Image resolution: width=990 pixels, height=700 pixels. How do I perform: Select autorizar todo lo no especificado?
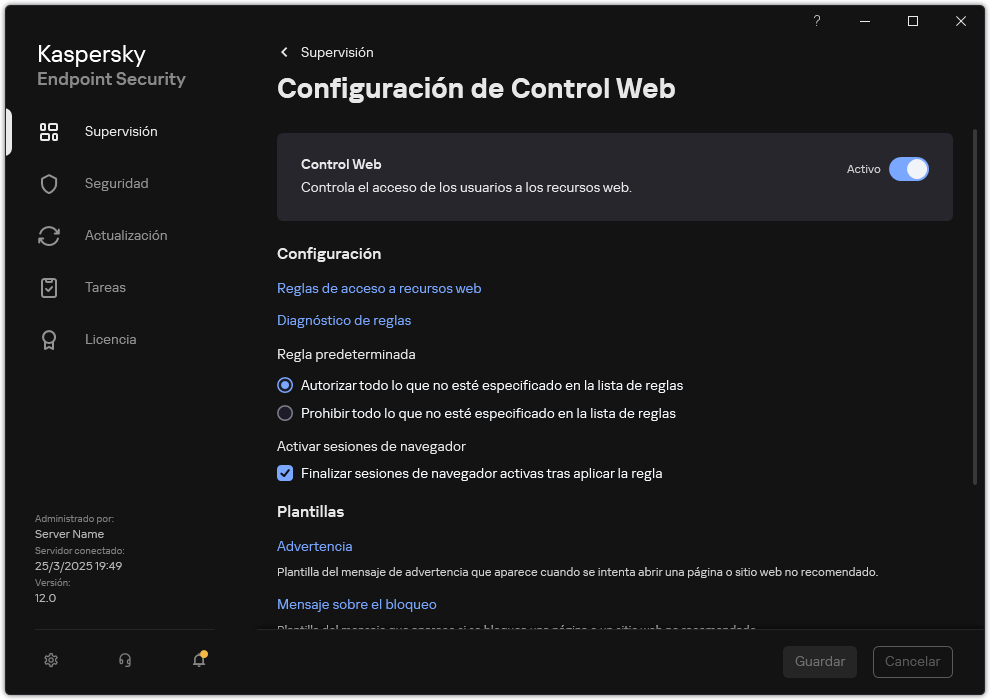[285, 385]
